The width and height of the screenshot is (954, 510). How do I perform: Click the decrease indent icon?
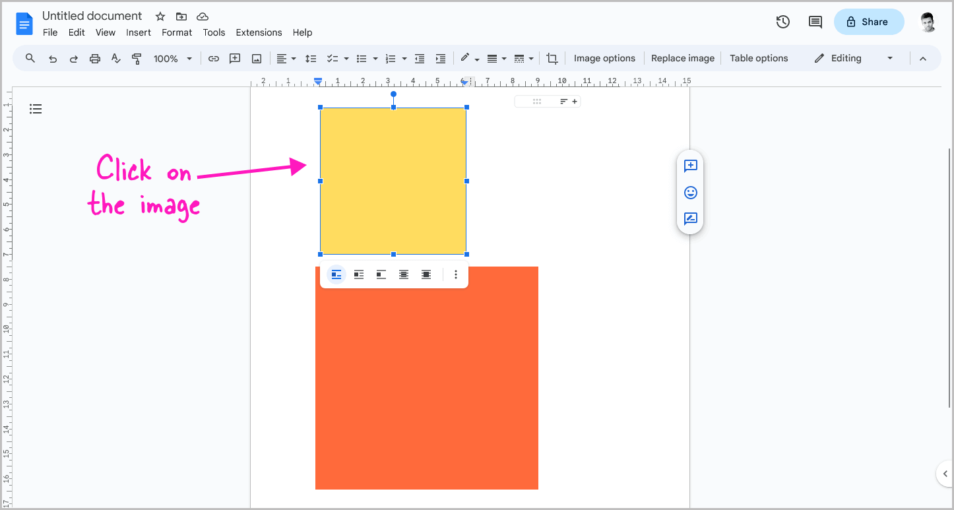coord(419,59)
